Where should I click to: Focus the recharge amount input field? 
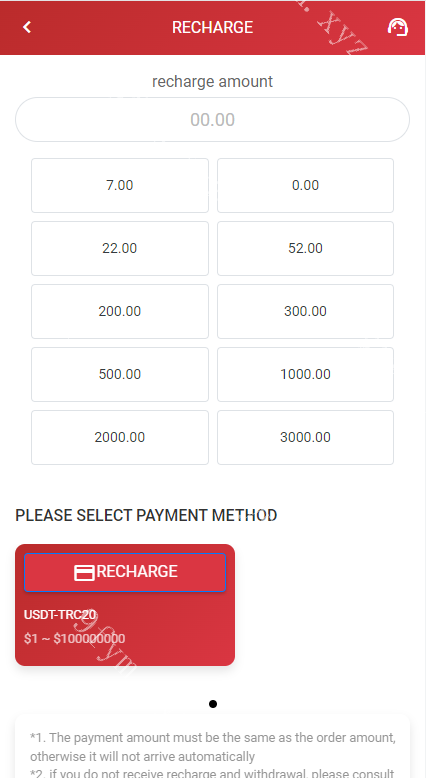(x=213, y=120)
